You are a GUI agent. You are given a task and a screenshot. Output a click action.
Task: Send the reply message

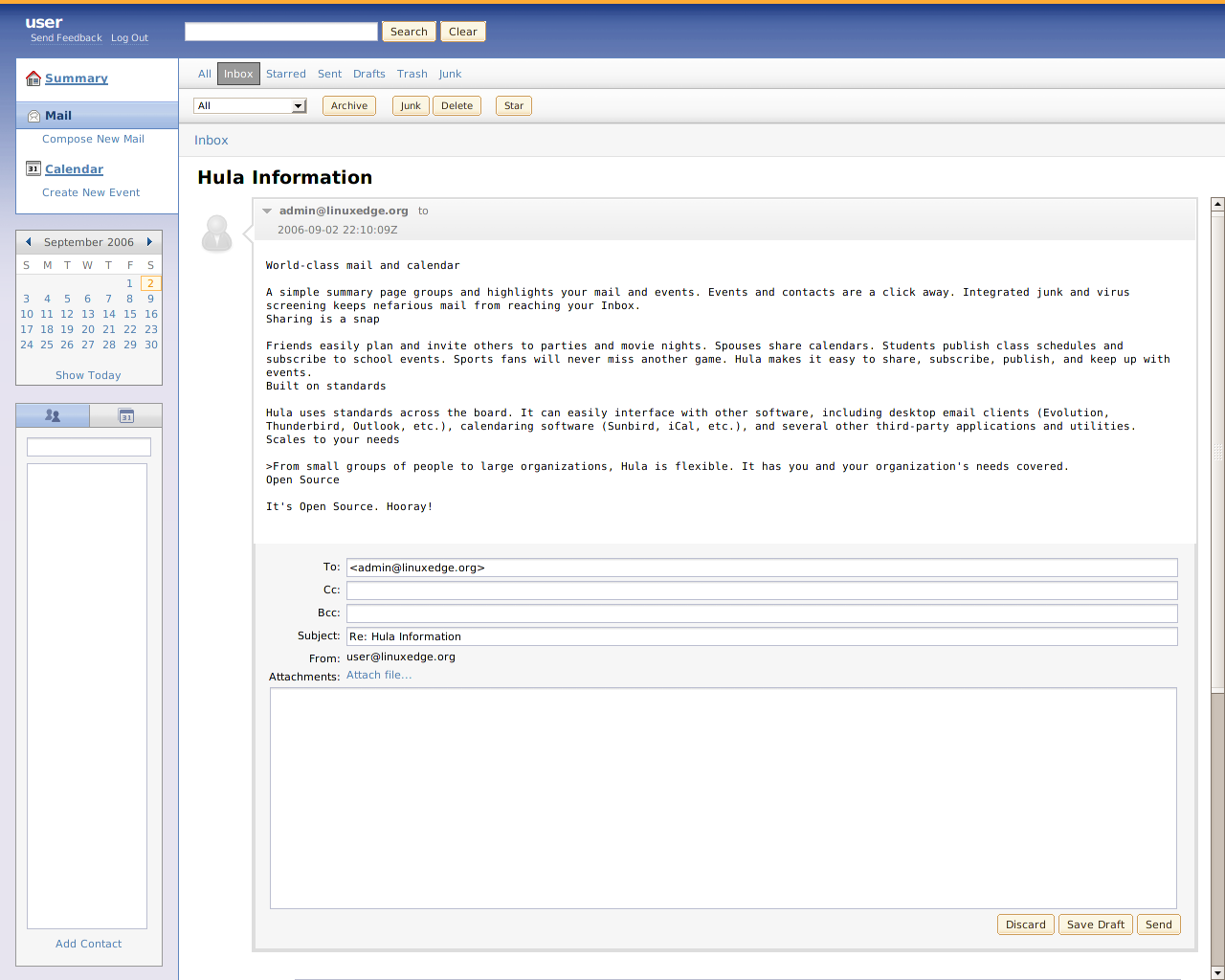[x=1158, y=924]
